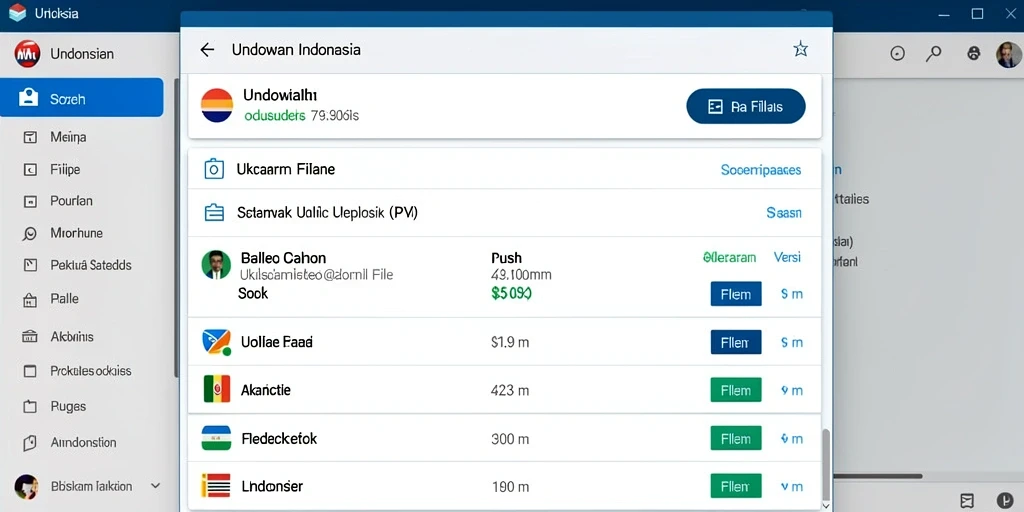The width and height of the screenshot is (1024, 512).
Task: Click the red Undonsian profile logo
Action: pos(27,54)
